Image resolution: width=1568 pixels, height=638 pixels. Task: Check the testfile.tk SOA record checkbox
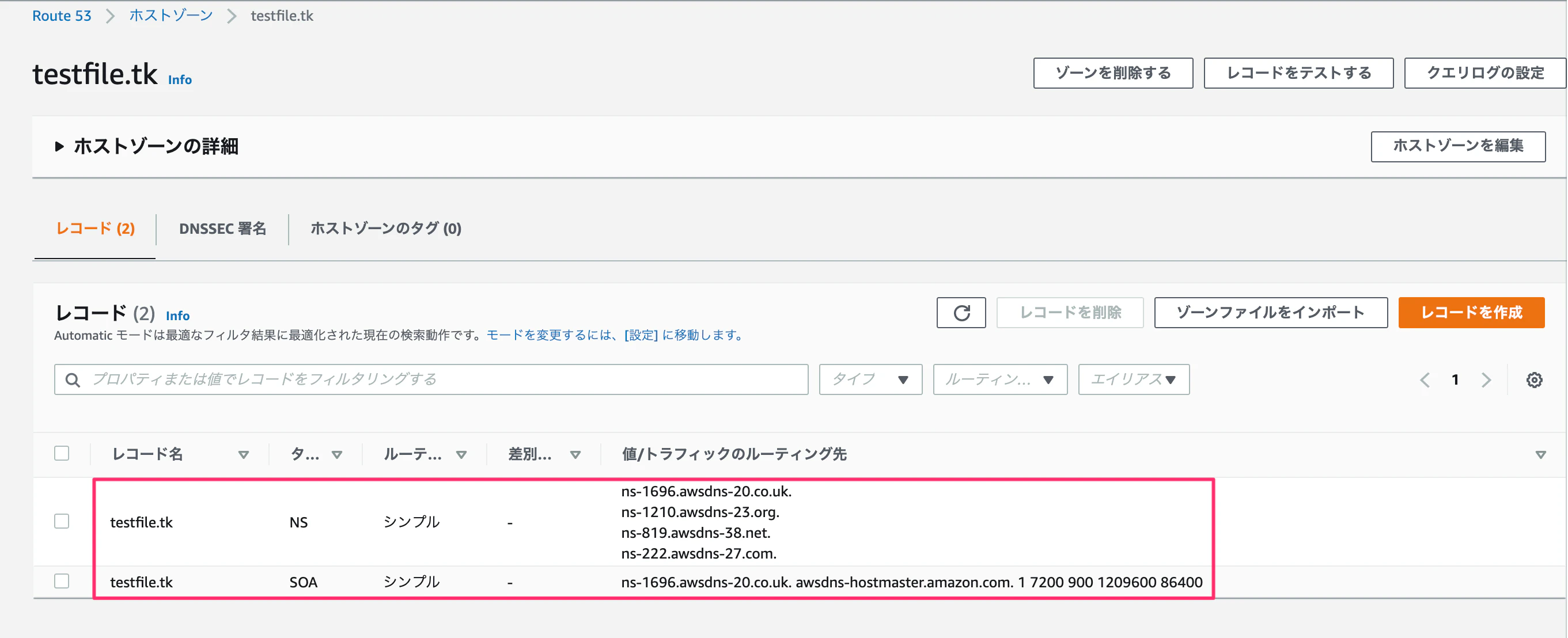pos(62,581)
